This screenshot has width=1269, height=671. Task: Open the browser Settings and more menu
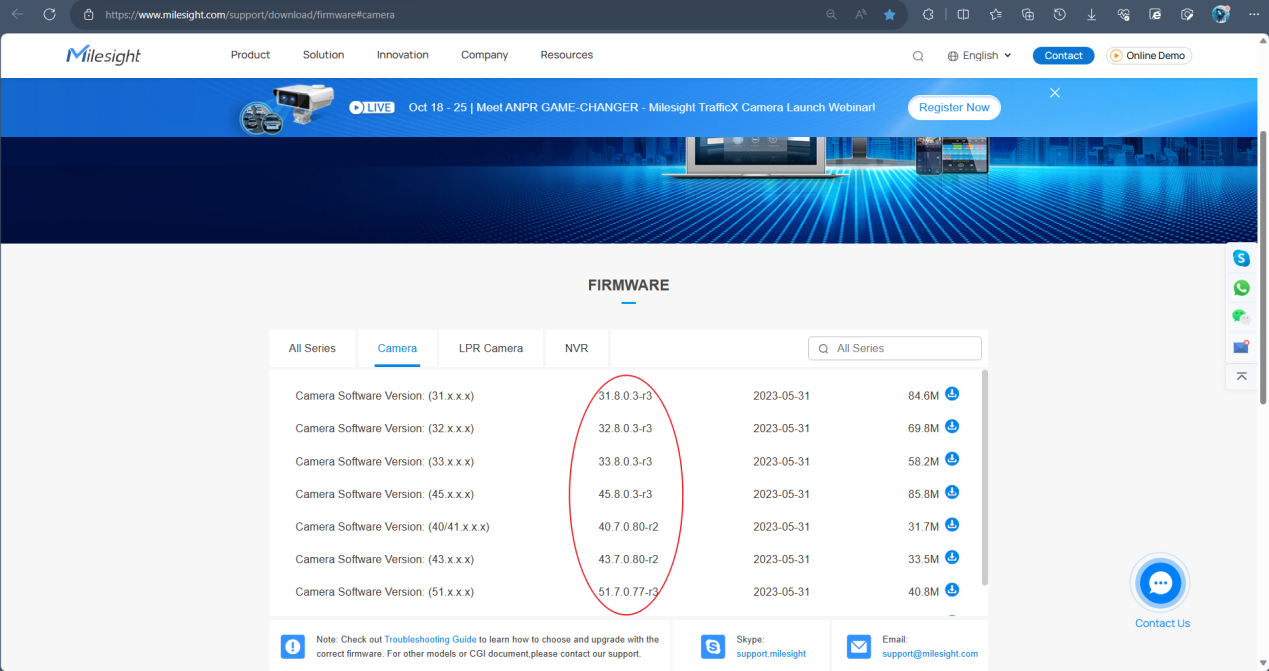[x=1253, y=15]
